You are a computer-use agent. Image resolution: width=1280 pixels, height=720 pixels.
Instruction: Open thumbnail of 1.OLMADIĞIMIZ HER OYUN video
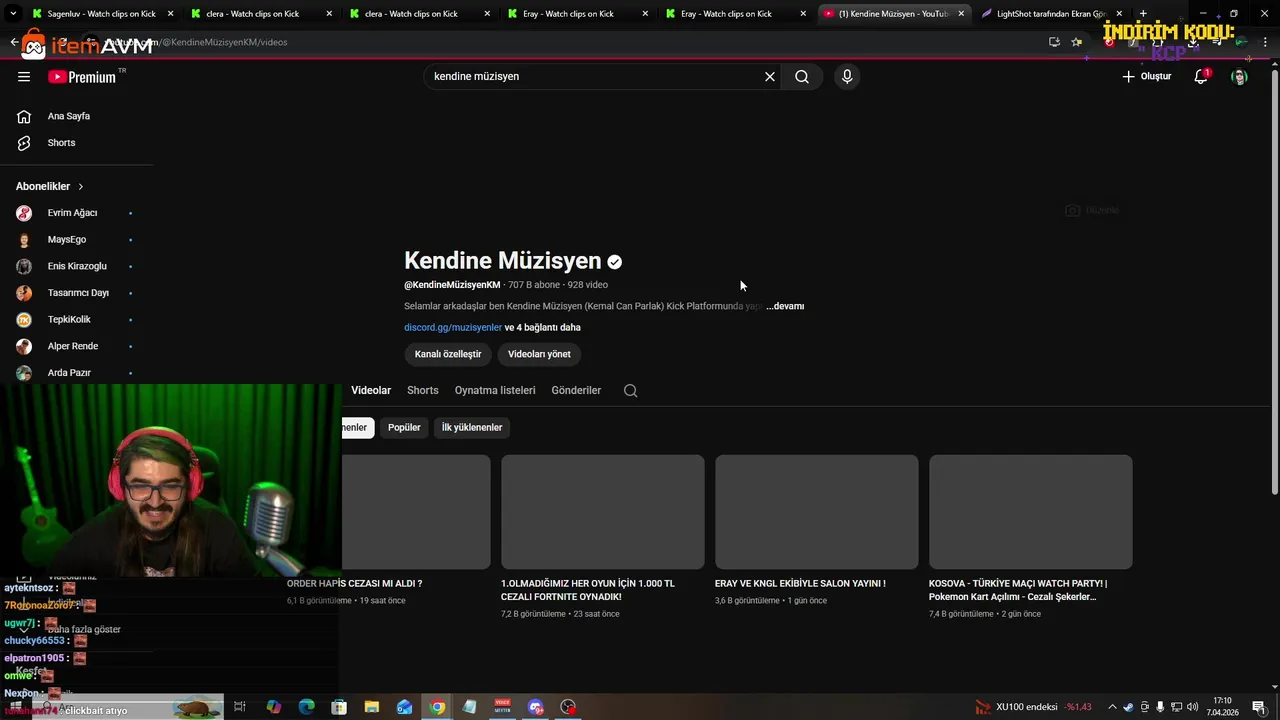click(603, 512)
